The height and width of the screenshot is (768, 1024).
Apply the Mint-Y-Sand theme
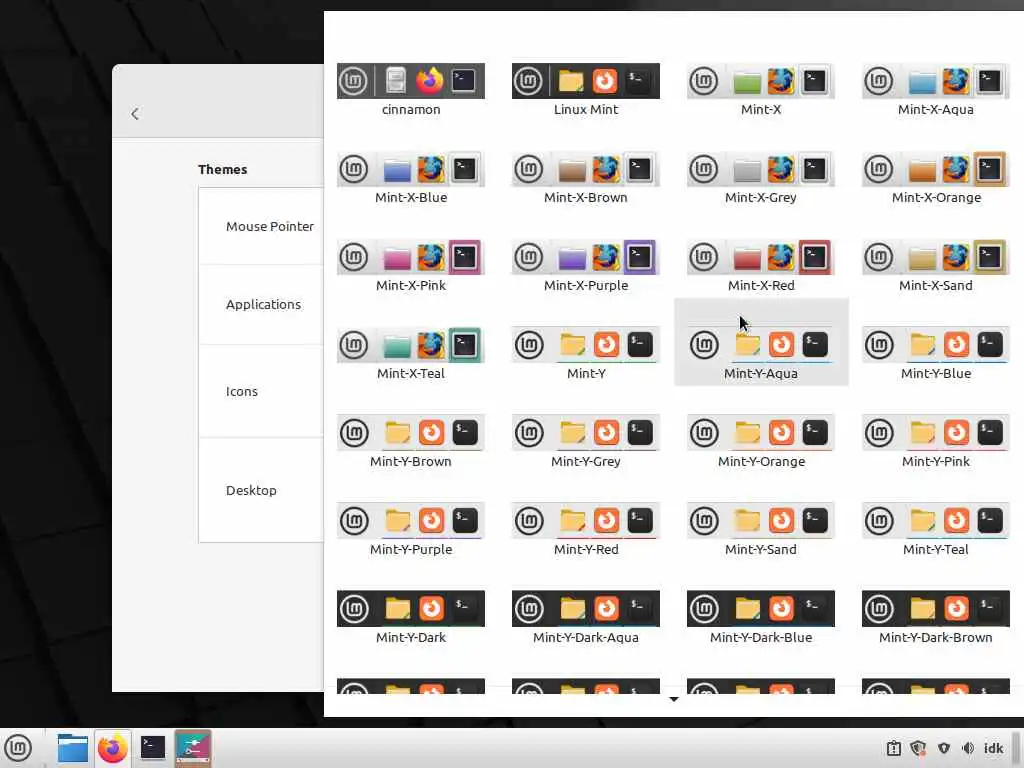tap(761, 530)
